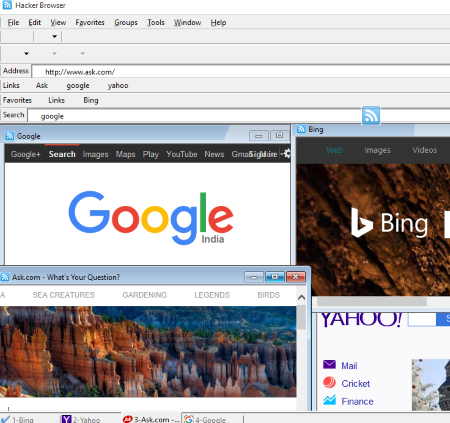Click the Google child window title icon
The image size is (450, 423).
(9, 136)
